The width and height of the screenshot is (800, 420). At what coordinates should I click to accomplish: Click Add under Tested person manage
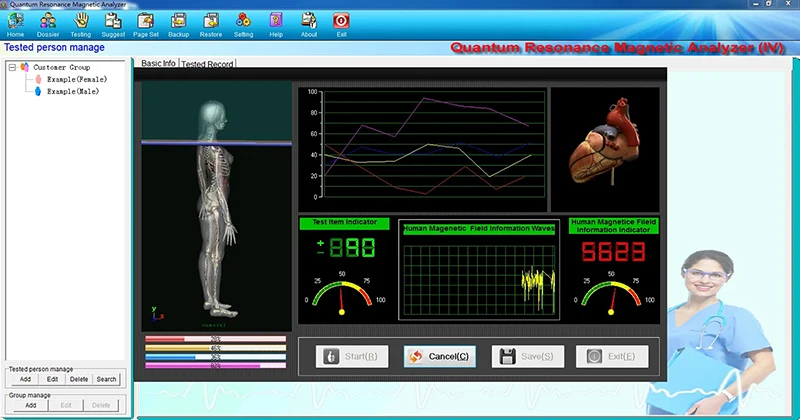[25, 379]
